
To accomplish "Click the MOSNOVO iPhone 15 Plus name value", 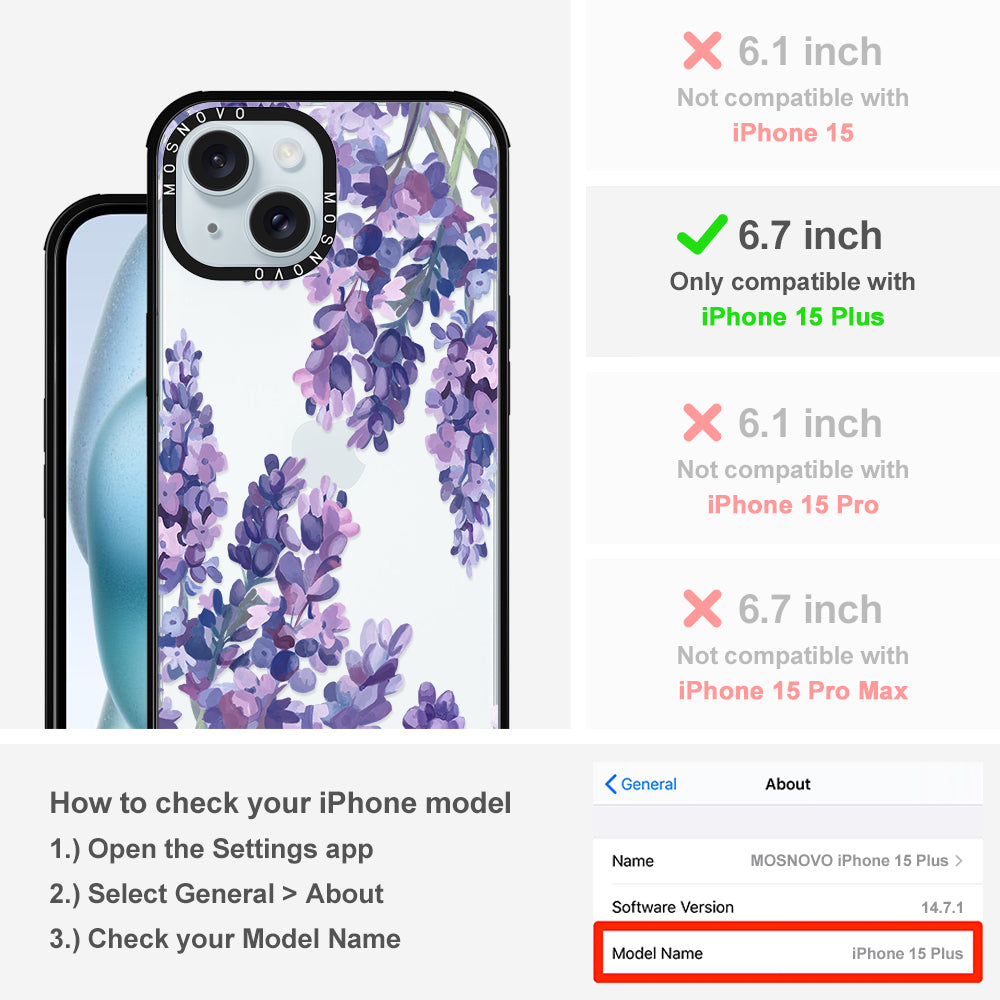I will point(849,860).
